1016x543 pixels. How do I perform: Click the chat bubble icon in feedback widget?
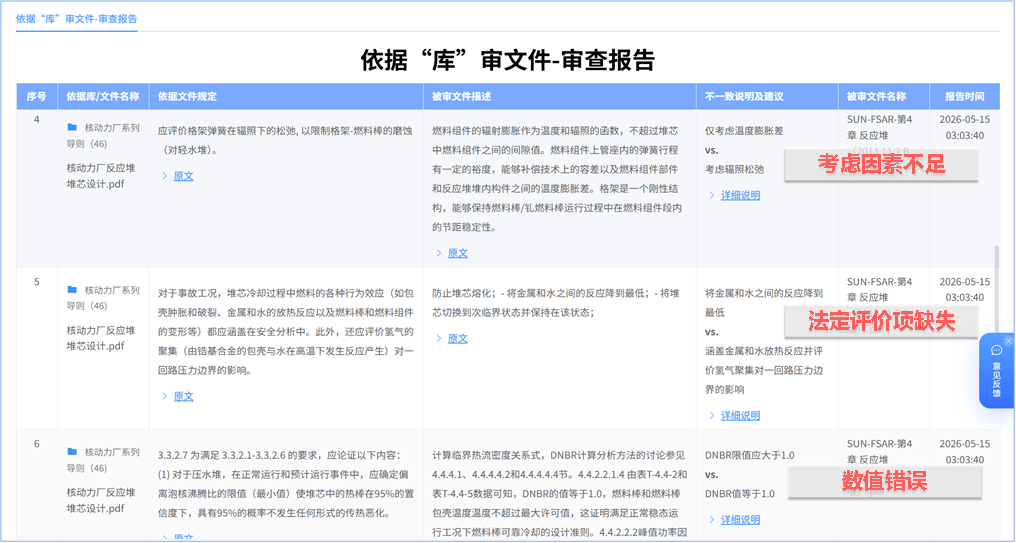997,351
